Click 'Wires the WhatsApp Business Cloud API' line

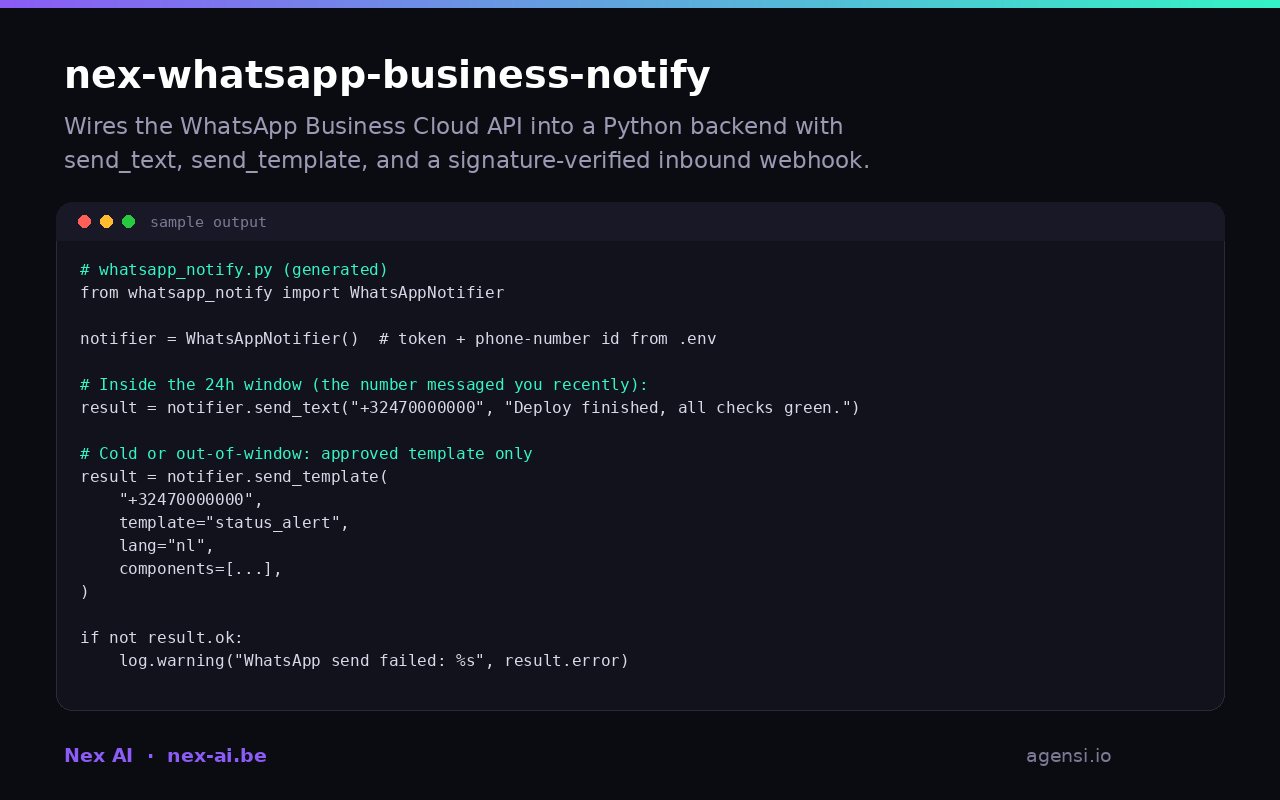click(453, 126)
